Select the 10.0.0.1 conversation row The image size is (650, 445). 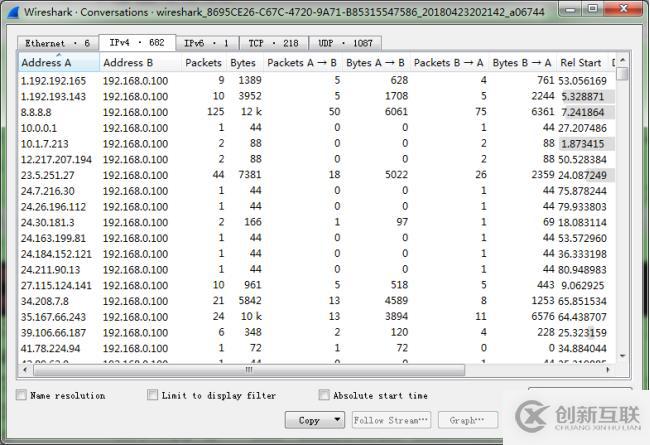click(317, 128)
